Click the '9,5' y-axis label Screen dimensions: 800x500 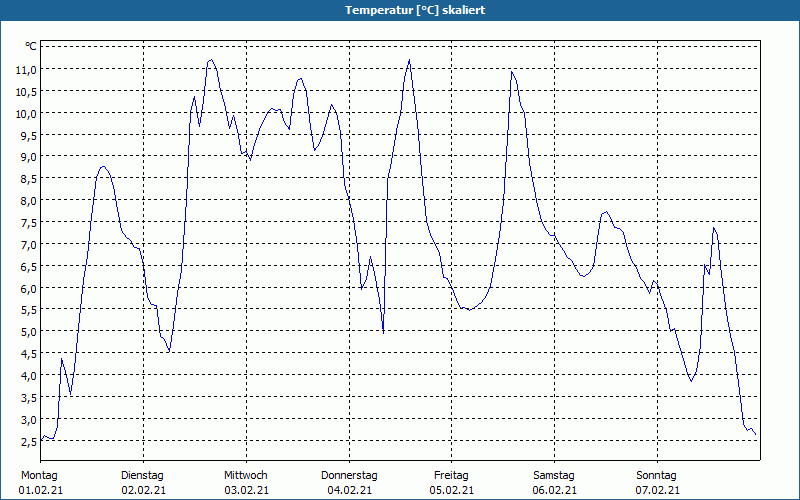29,136
